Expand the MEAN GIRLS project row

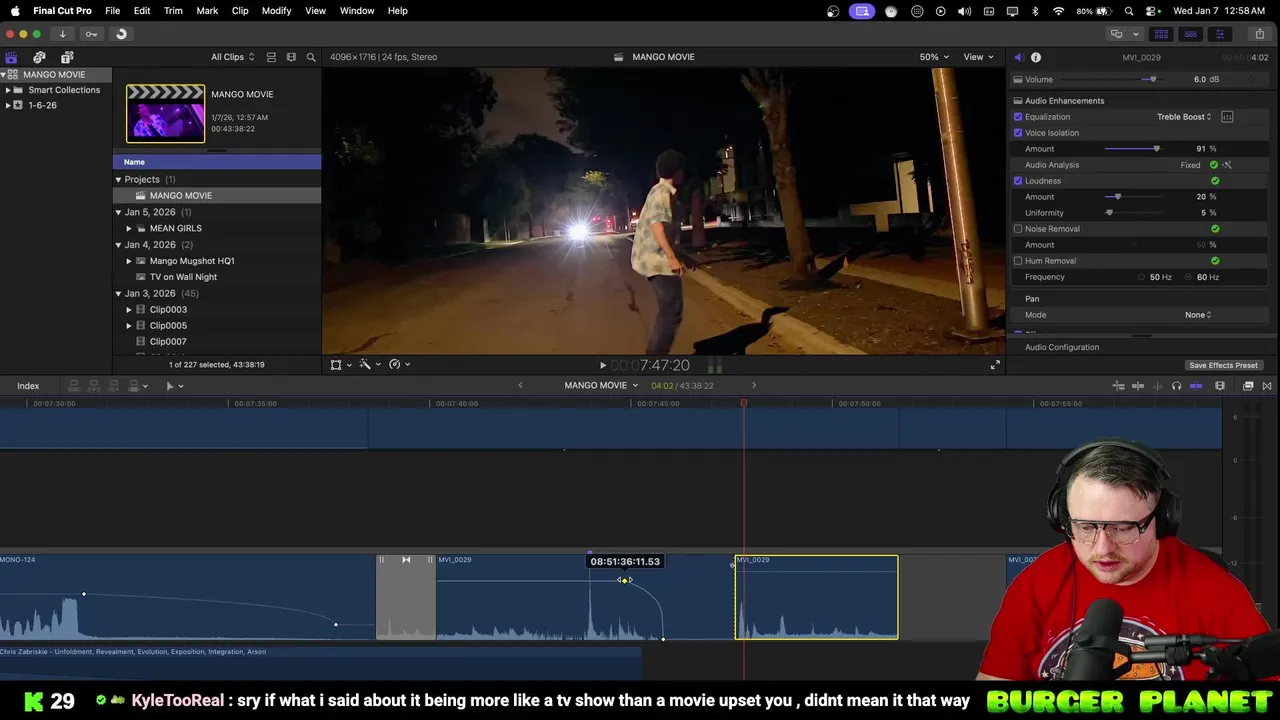(129, 228)
